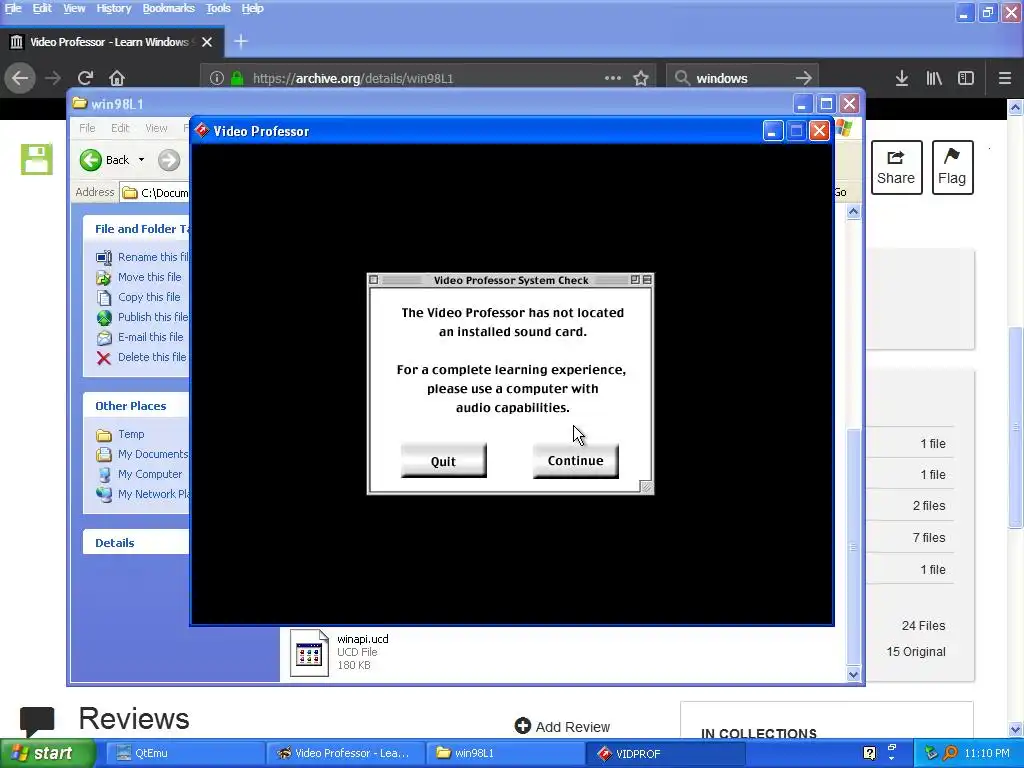Collapse the Other Places panel header
1024x768 pixels.
[136, 405]
